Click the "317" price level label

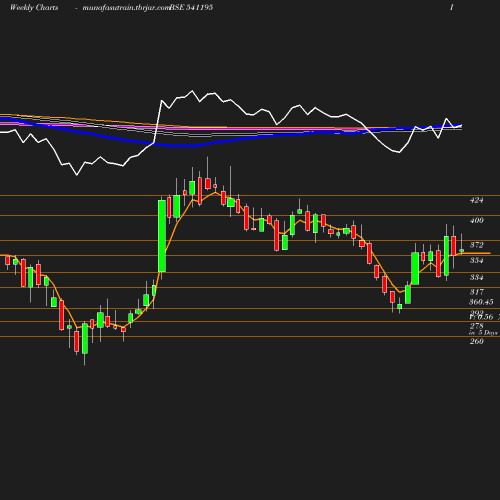coord(476,292)
